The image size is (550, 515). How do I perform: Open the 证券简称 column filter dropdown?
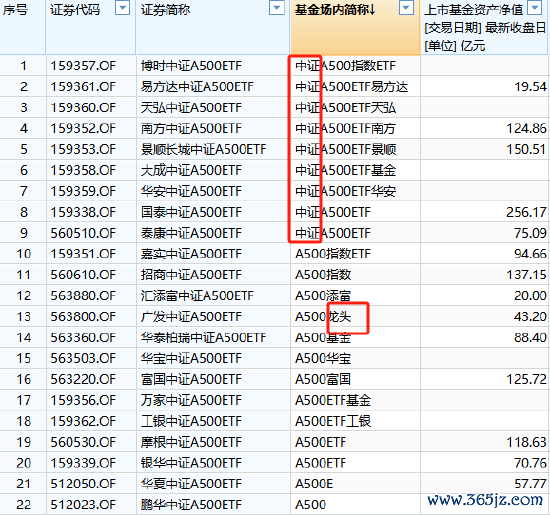(x=276, y=7)
